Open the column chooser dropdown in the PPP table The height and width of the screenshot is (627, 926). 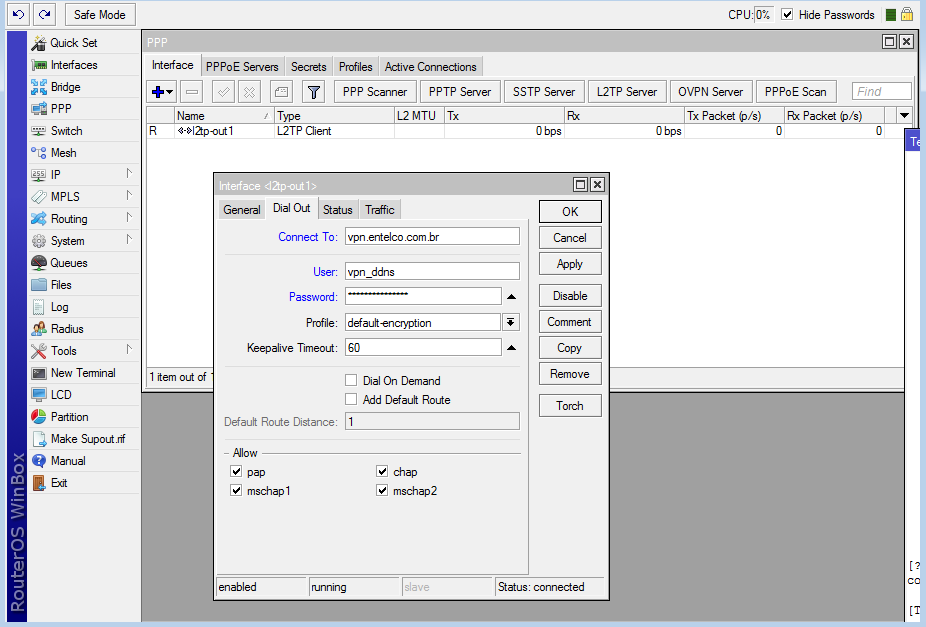coord(904,116)
